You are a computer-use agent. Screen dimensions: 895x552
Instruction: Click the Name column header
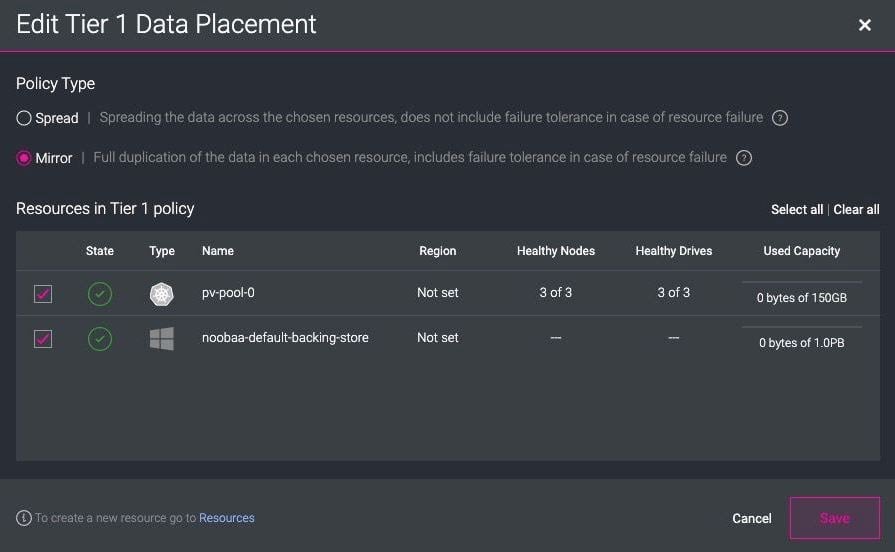(218, 251)
